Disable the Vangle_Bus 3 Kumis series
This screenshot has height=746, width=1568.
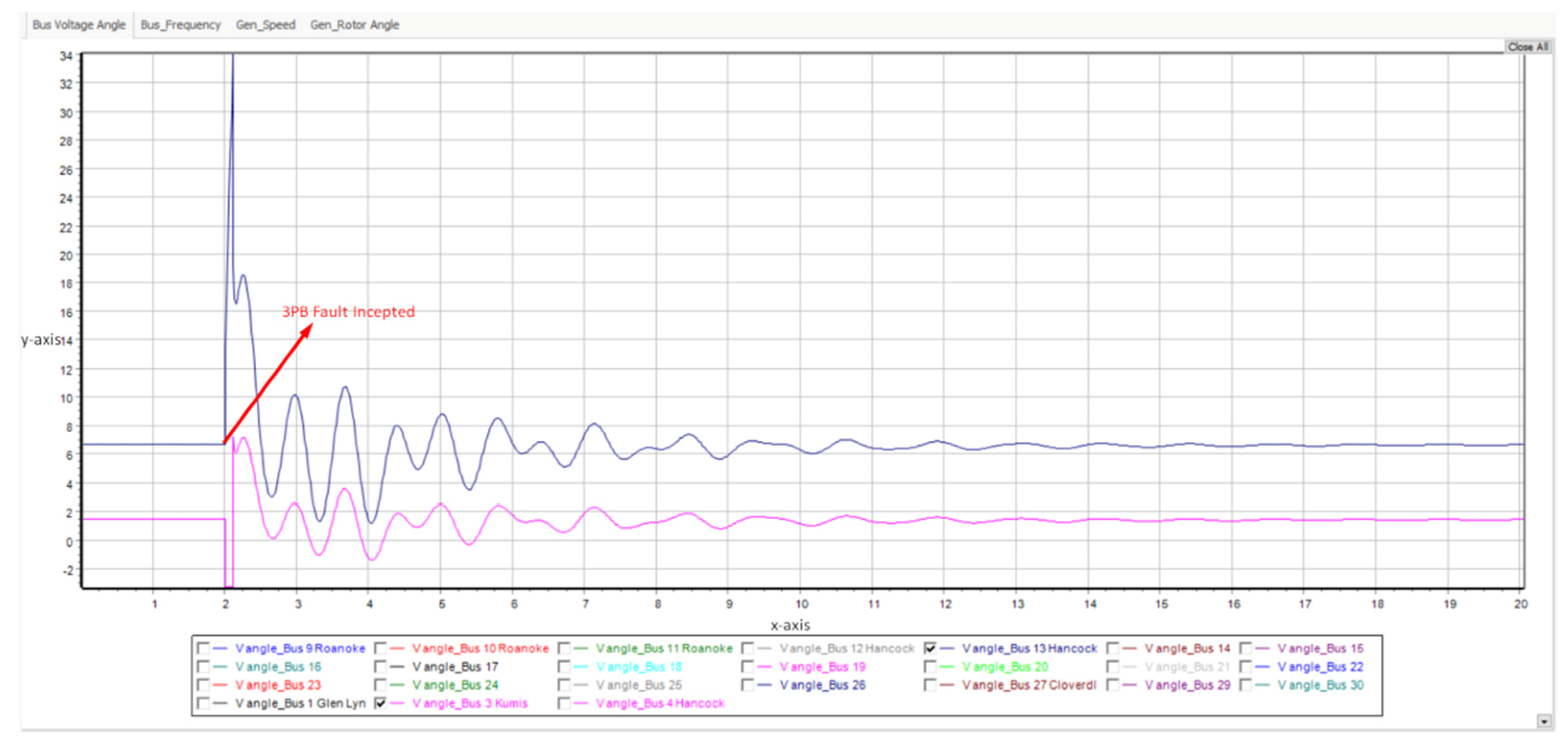point(380,703)
